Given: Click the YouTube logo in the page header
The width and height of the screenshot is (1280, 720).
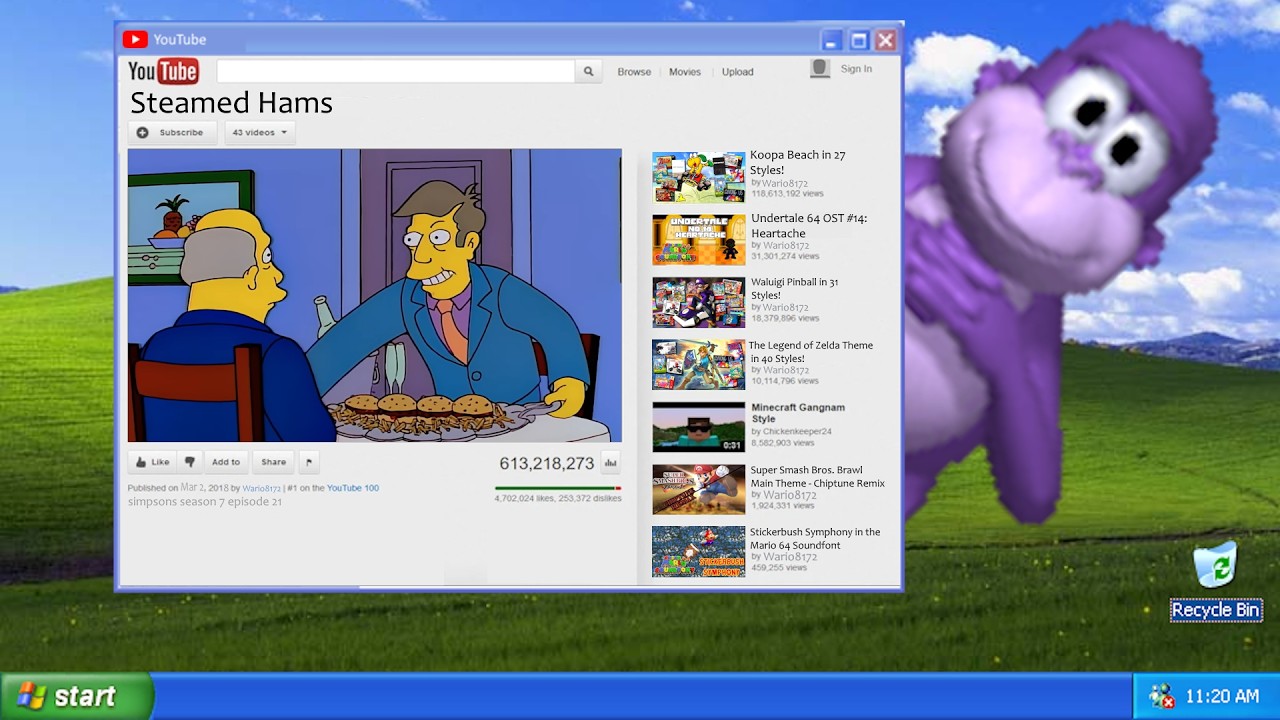Looking at the screenshot, I should coord(163,71).
